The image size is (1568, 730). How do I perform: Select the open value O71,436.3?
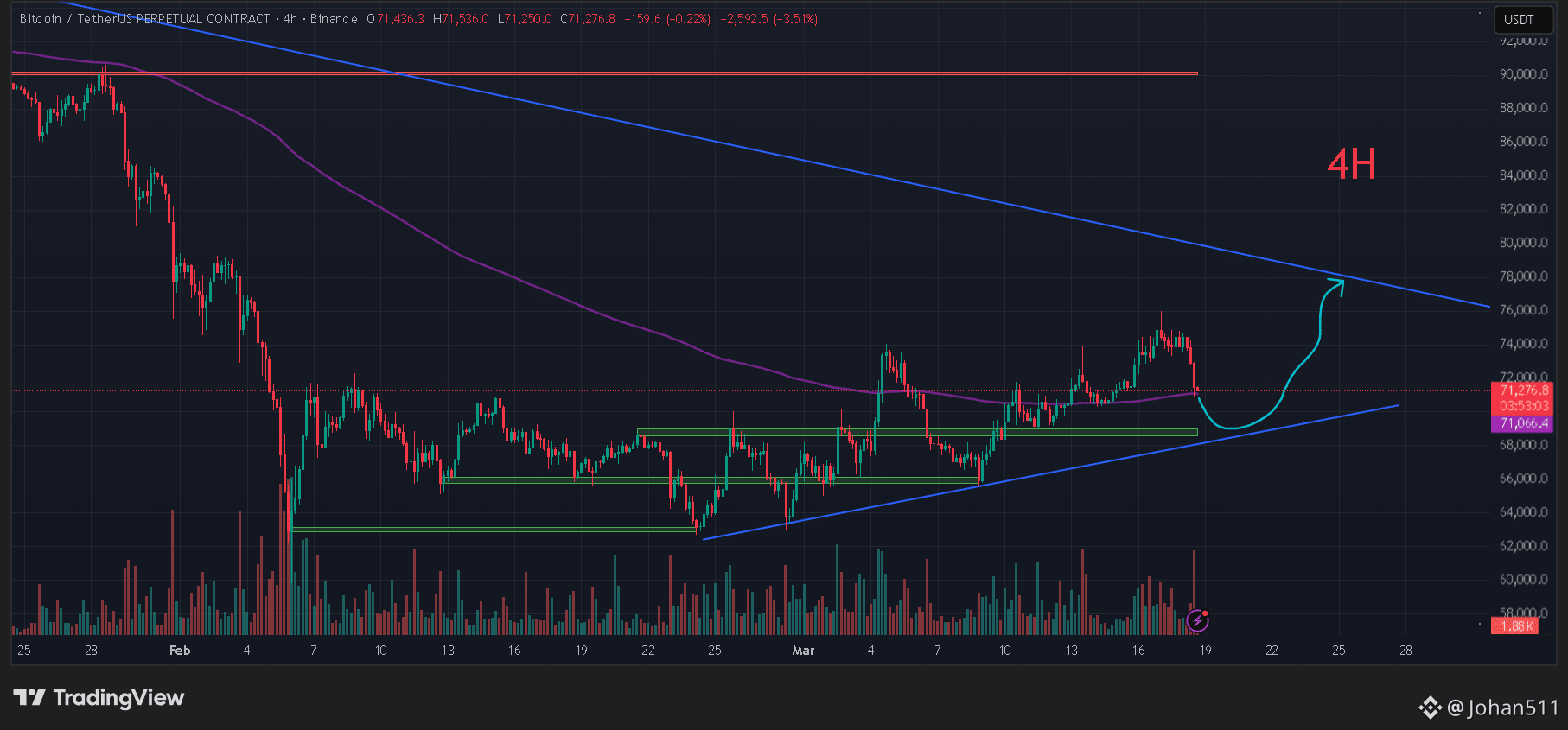click(x=396, y=19)
